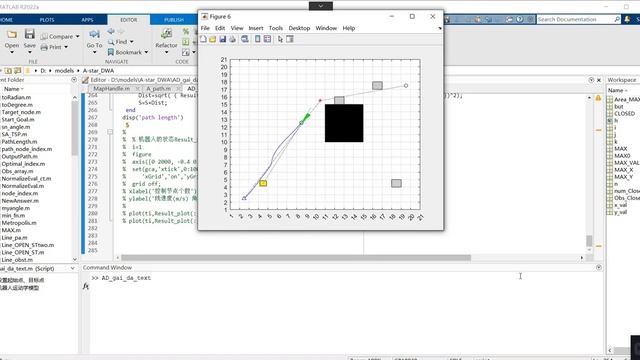
Task: Select CLOSED variable in Workspace
Action: click(624, 113)
